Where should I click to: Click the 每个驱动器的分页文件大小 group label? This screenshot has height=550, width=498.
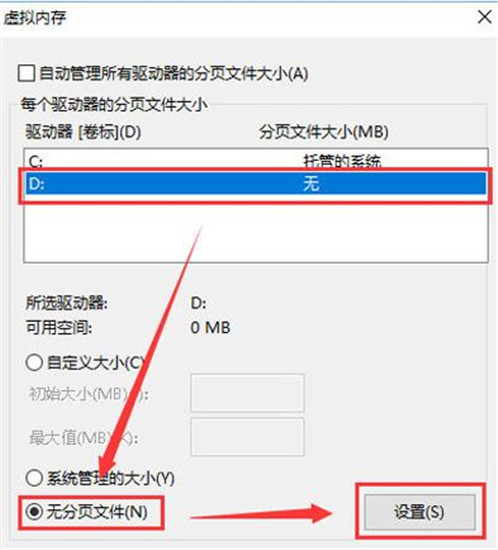tap(114, 105)
